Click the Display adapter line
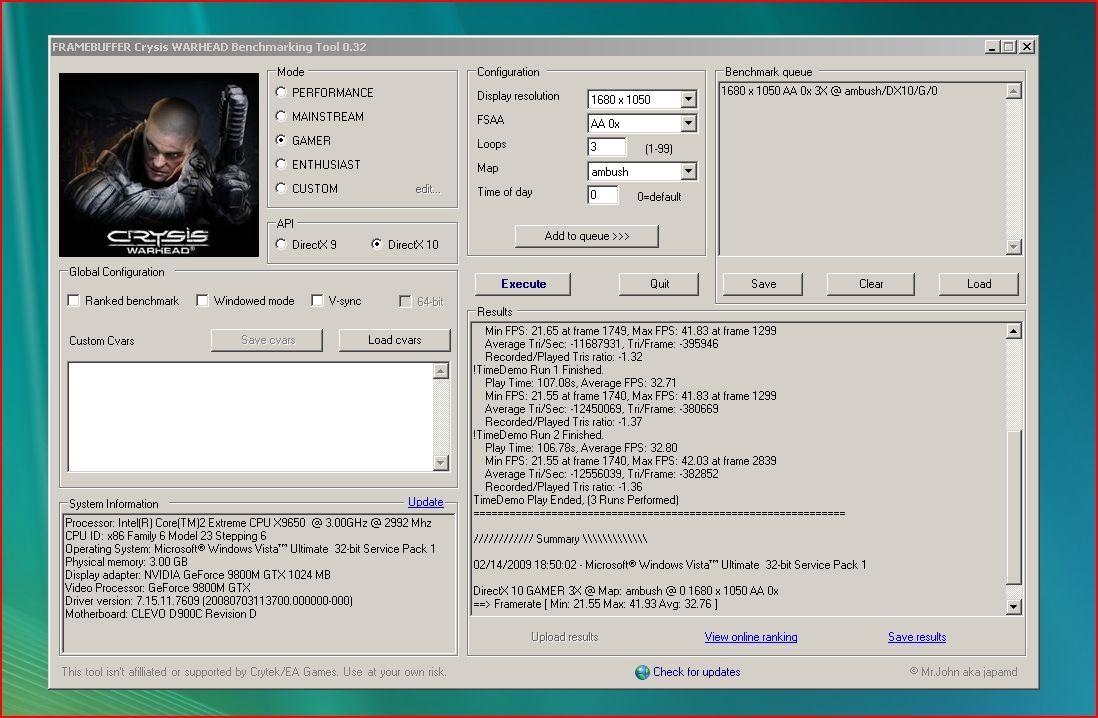This screenshot has height=718, width=1098. (x=198, y=574)
